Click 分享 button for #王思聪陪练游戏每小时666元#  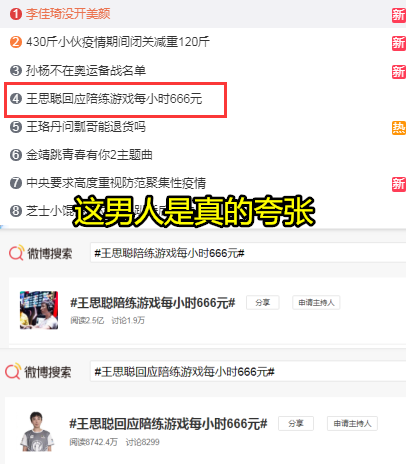[263, 302]
